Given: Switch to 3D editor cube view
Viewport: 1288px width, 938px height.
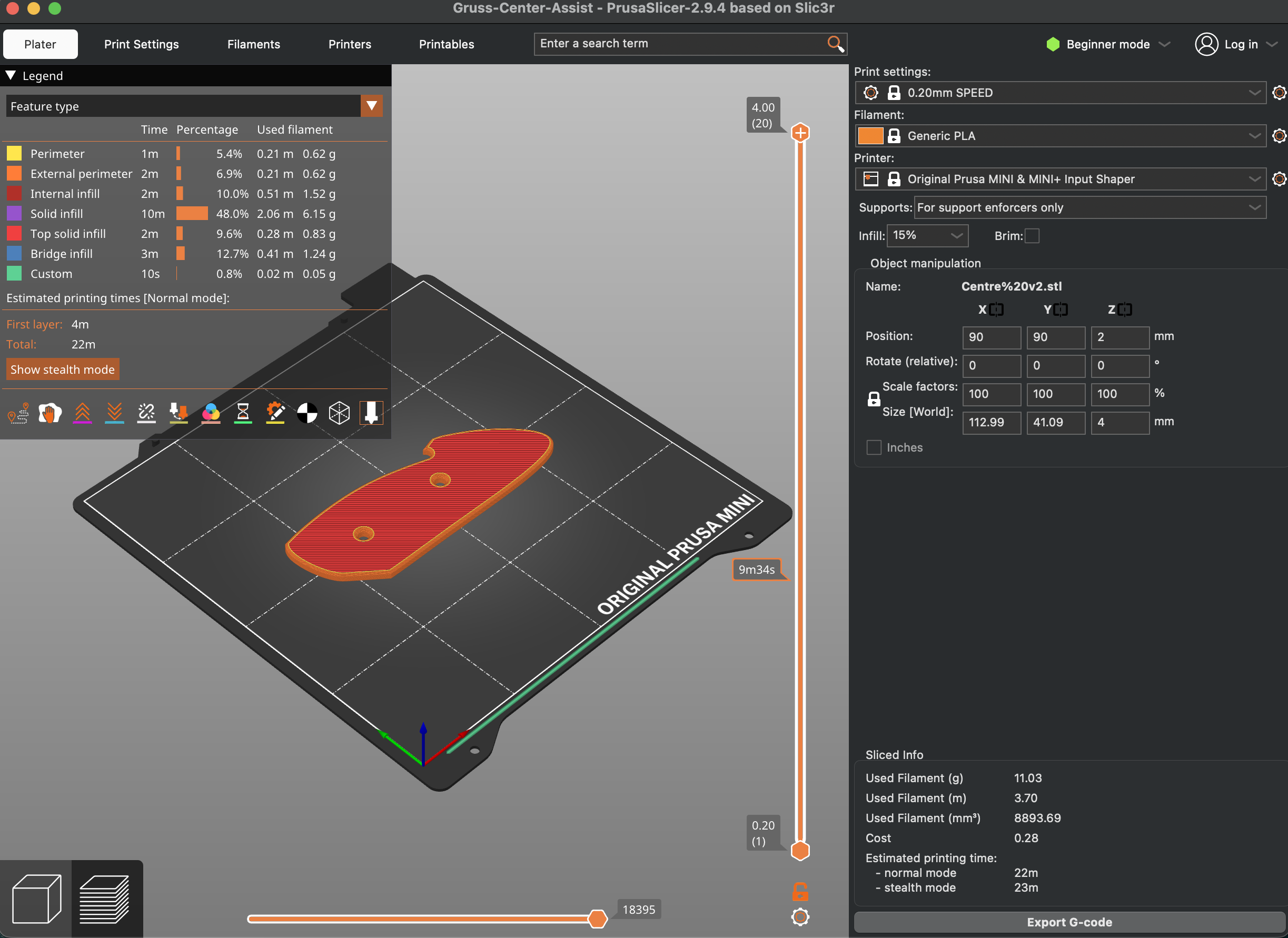Looking at the screenshot, I should coord(36,899).
